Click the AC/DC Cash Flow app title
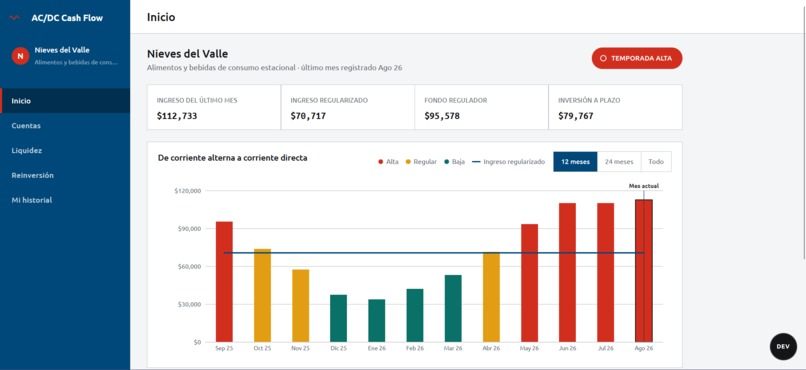The image size is (806, 370). pyautogui.click(x=67, y=18)
